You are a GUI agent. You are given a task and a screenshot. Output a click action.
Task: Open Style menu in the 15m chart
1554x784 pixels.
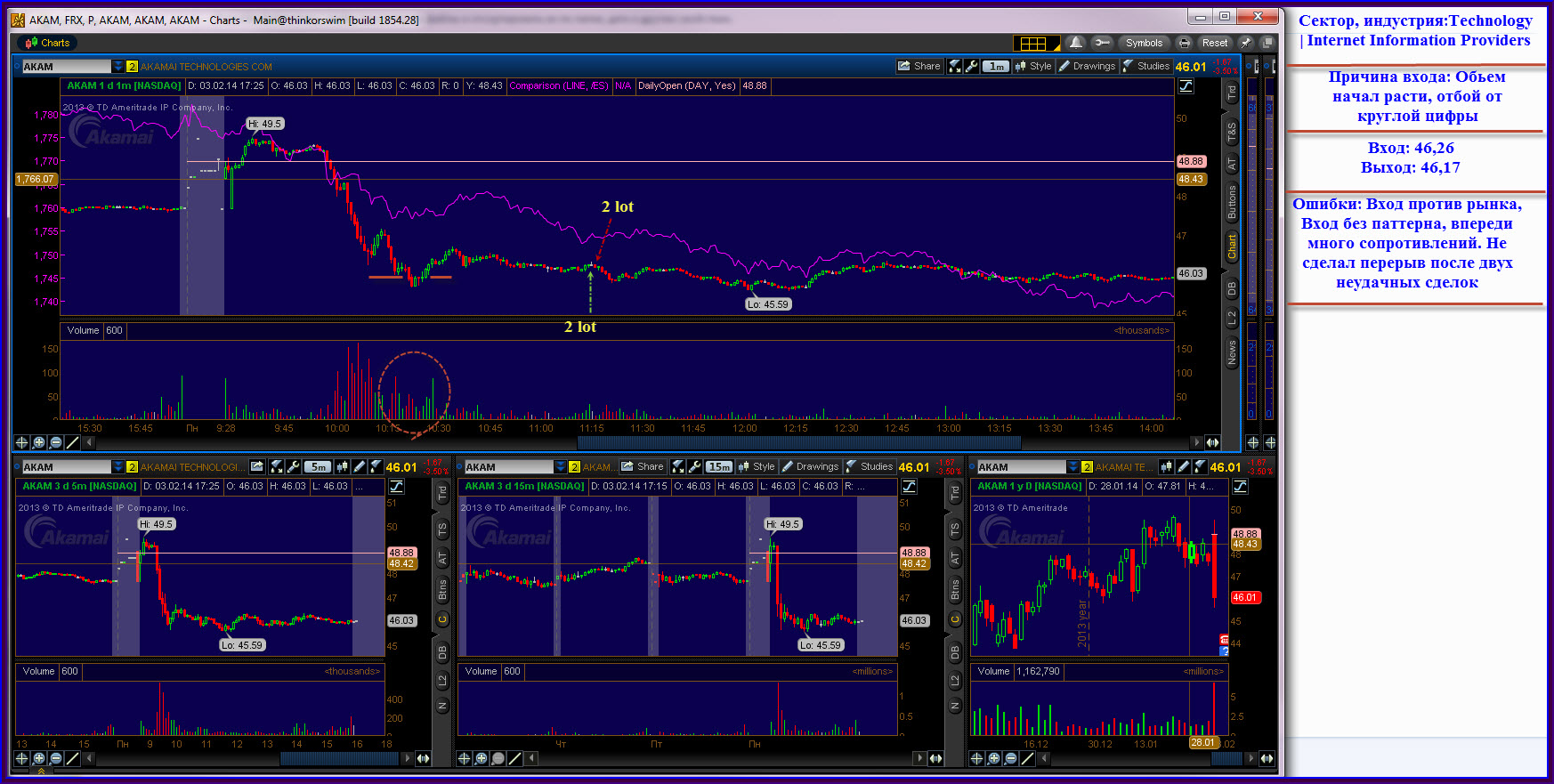(x=756, y=466)
